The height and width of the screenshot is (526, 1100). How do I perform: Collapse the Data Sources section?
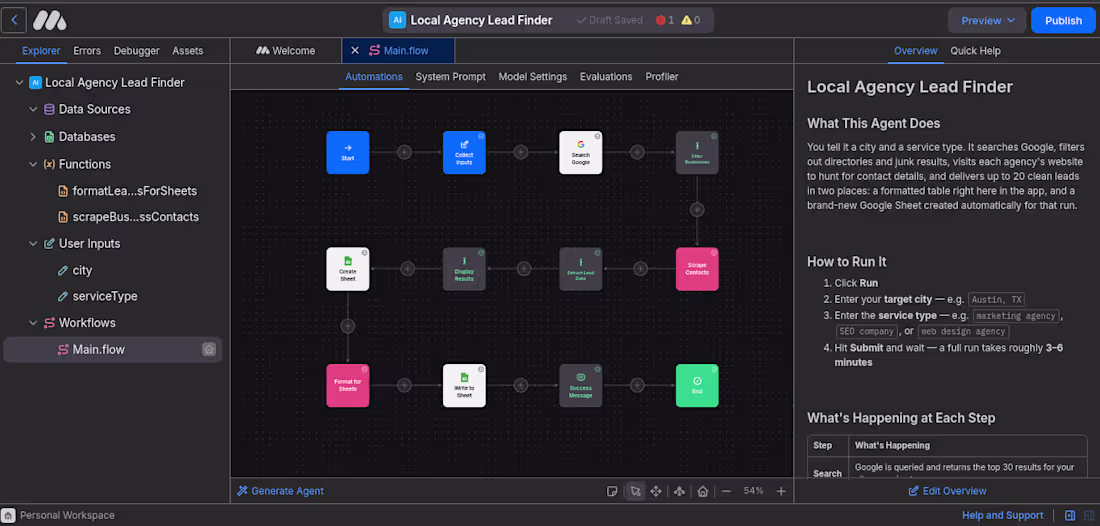tap(33, 109)
